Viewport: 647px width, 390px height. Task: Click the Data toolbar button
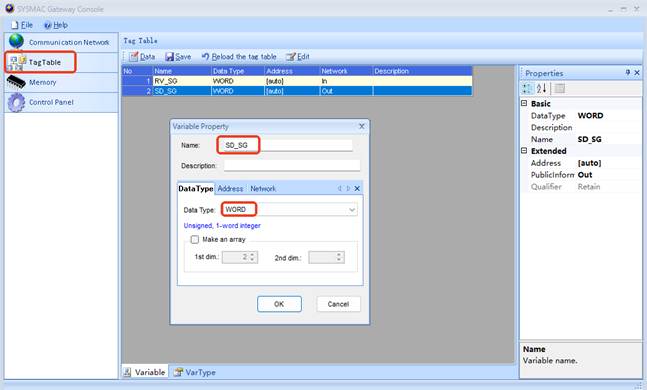pyautogui.click(x=142, y=57)
